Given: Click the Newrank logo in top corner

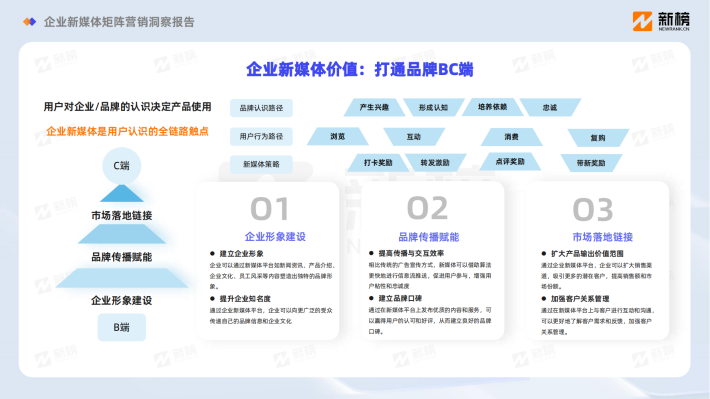Looking at the screenshot, I should (661, 21).
